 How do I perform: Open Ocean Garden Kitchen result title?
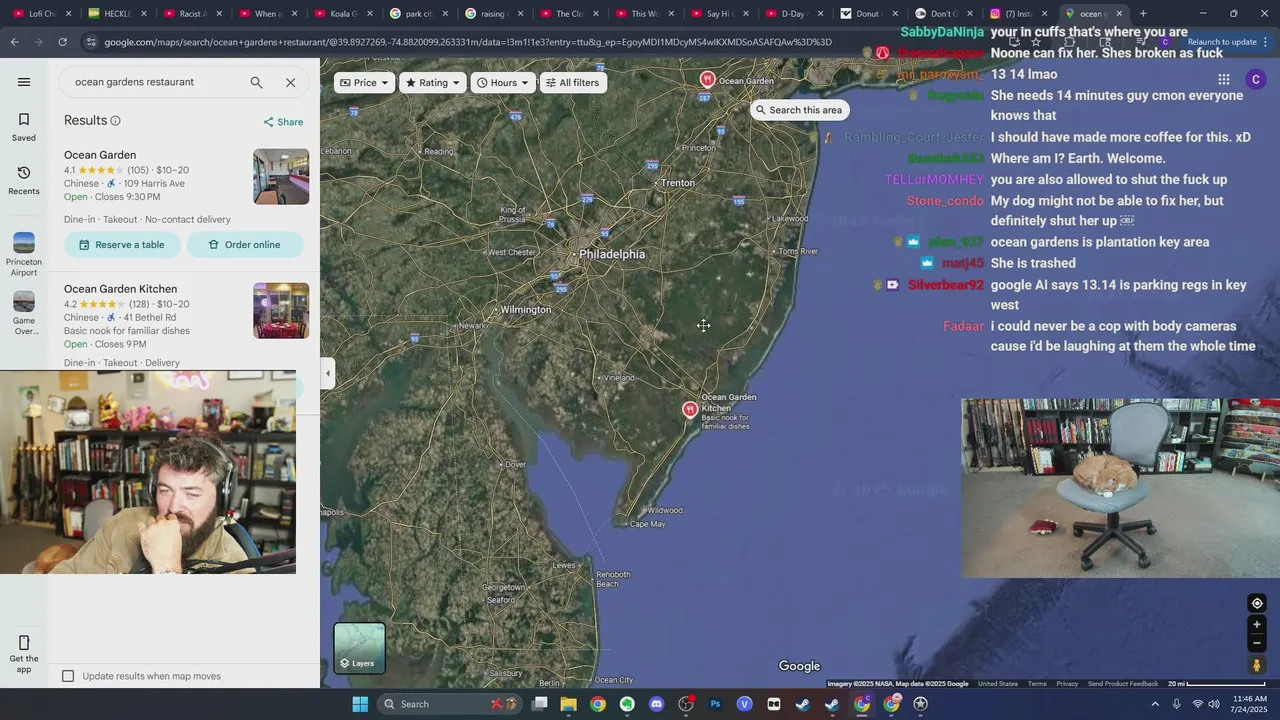click(x=120, y=289)
